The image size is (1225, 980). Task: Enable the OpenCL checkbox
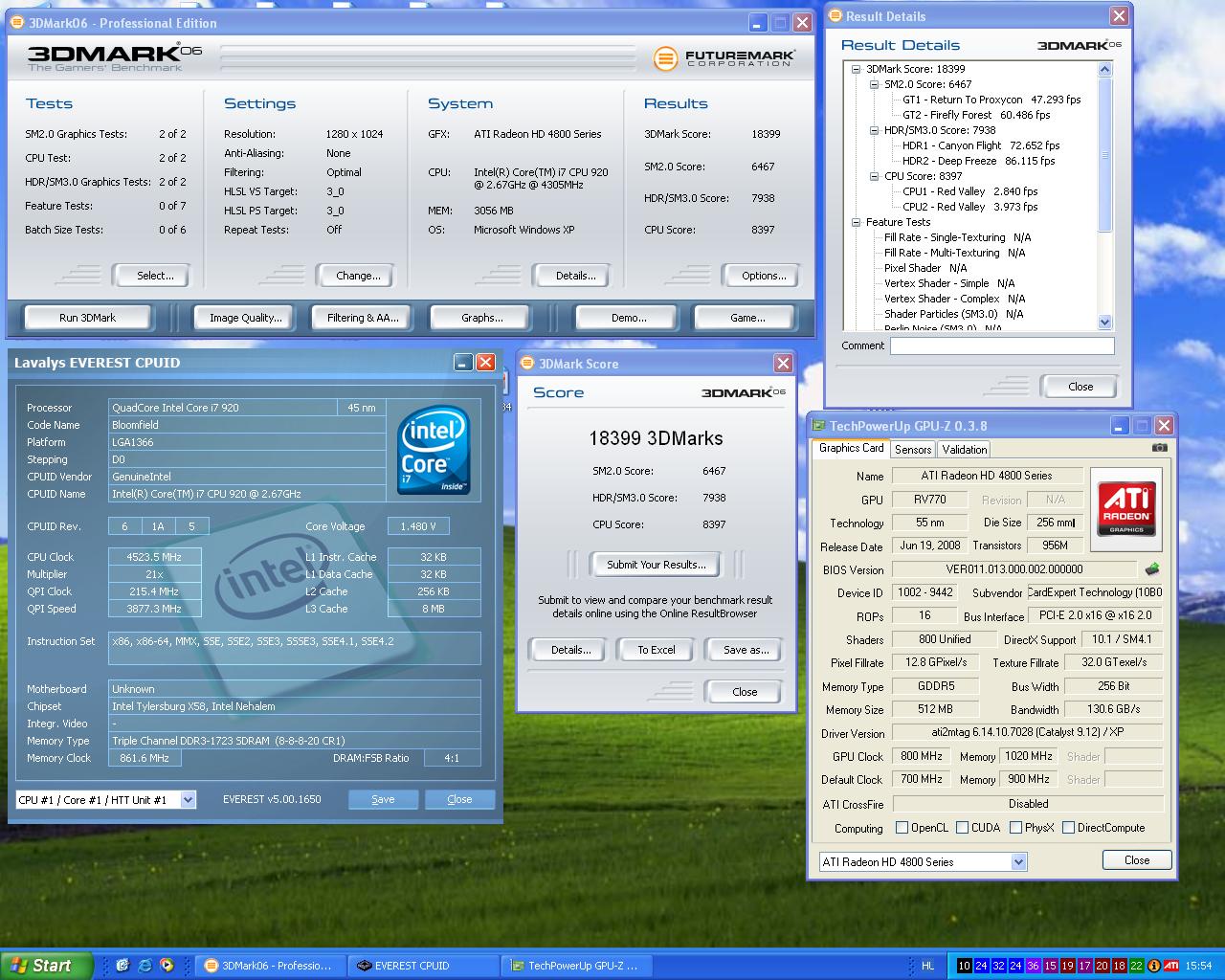pos(902,828)
